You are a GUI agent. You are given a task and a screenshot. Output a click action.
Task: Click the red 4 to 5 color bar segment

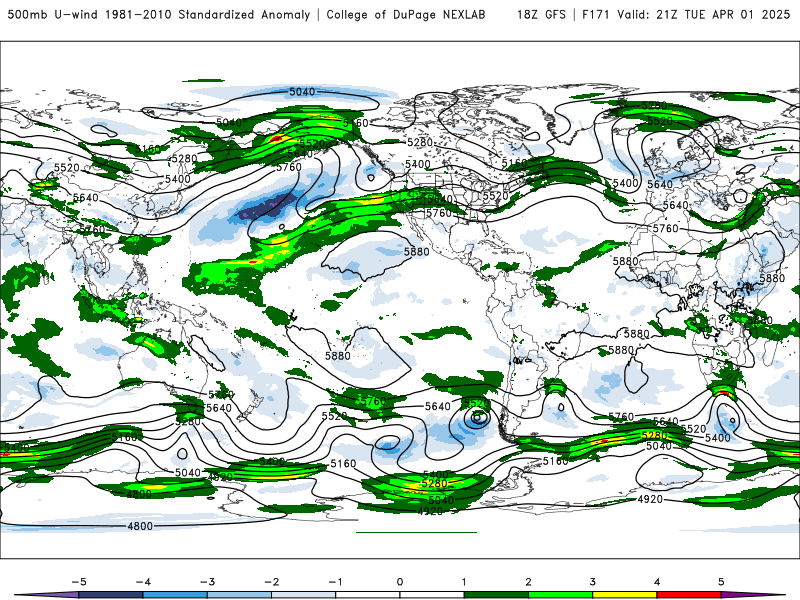[689, 595]
